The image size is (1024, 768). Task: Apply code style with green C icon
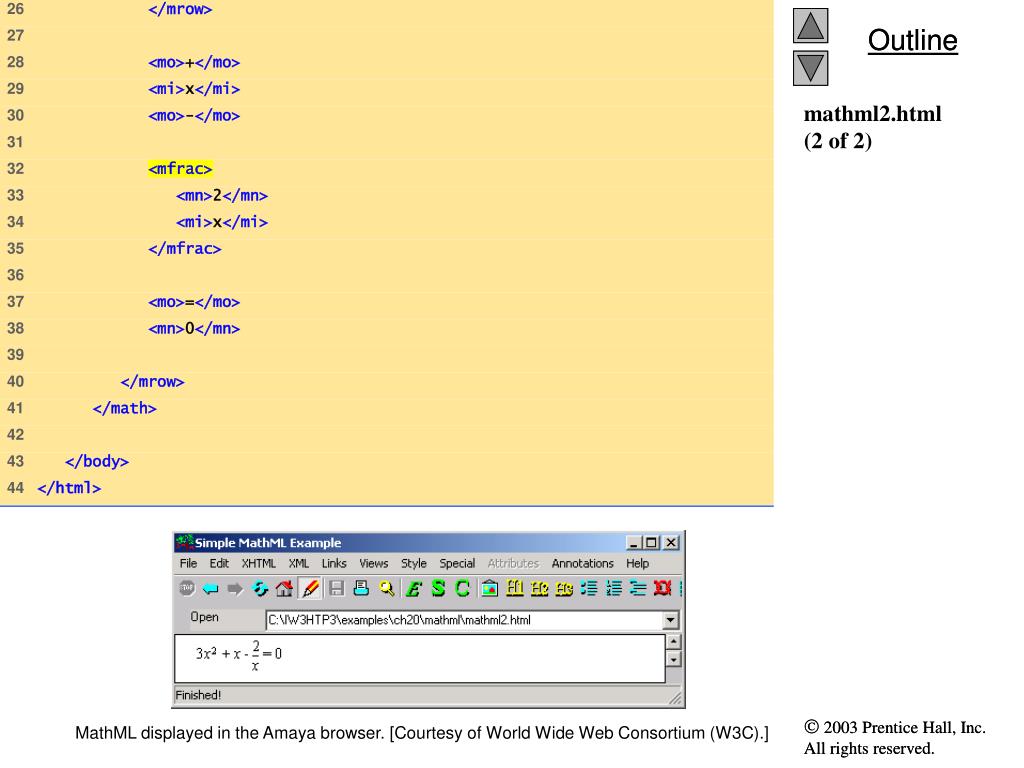click(462, 588)
